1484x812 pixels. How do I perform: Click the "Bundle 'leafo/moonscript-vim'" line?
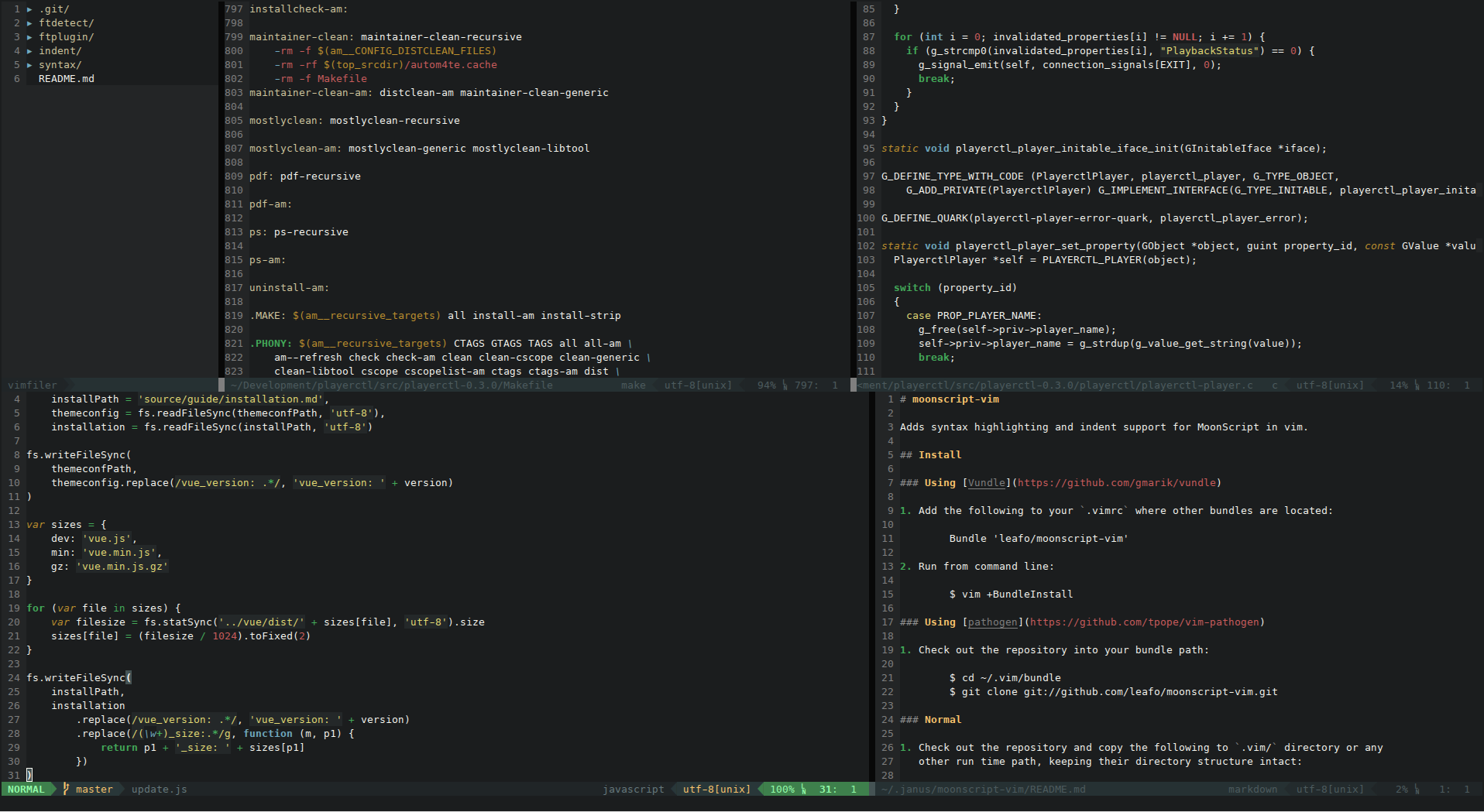pos(1039,539)
